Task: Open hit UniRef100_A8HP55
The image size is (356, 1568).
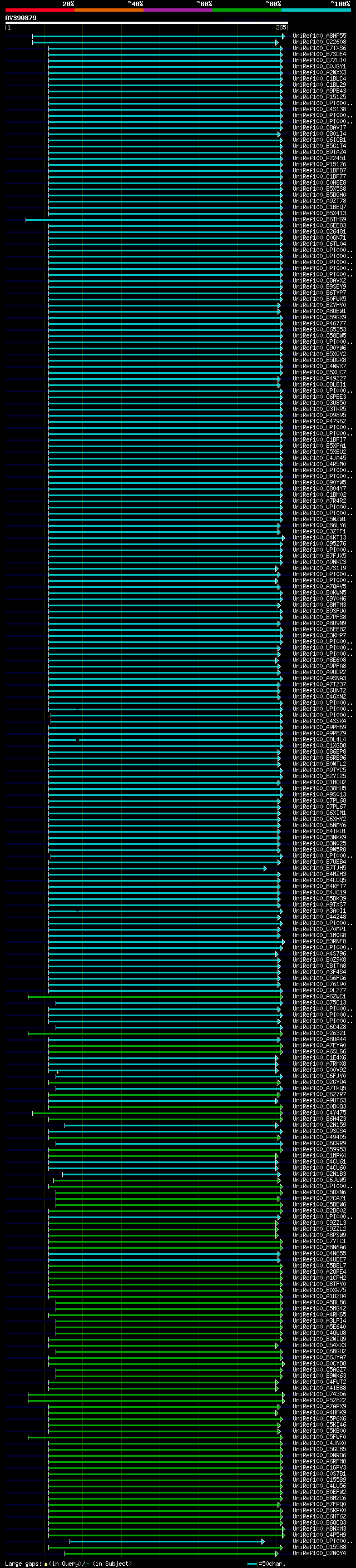Action: [319, 36]
